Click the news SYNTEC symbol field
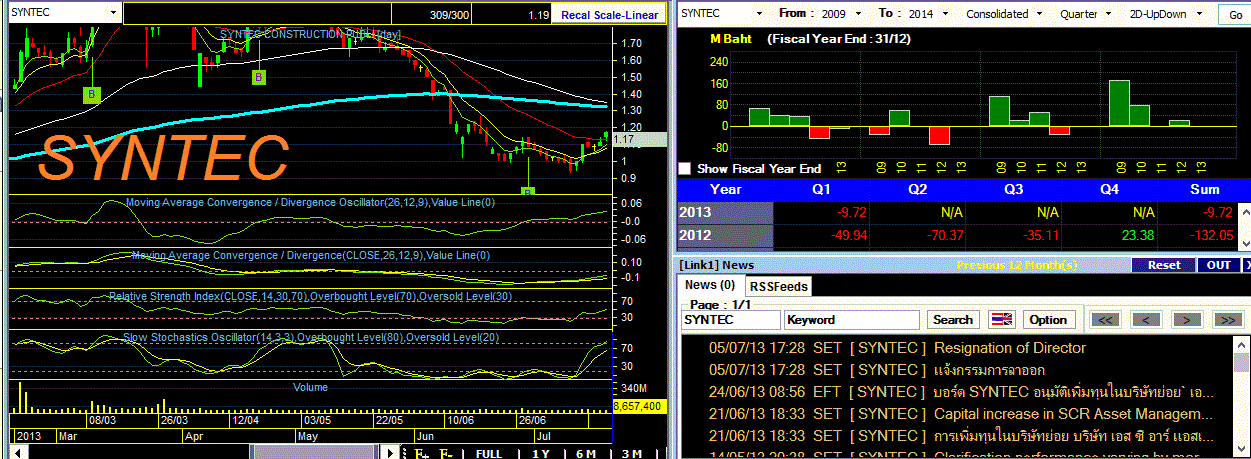 [731, 320]
